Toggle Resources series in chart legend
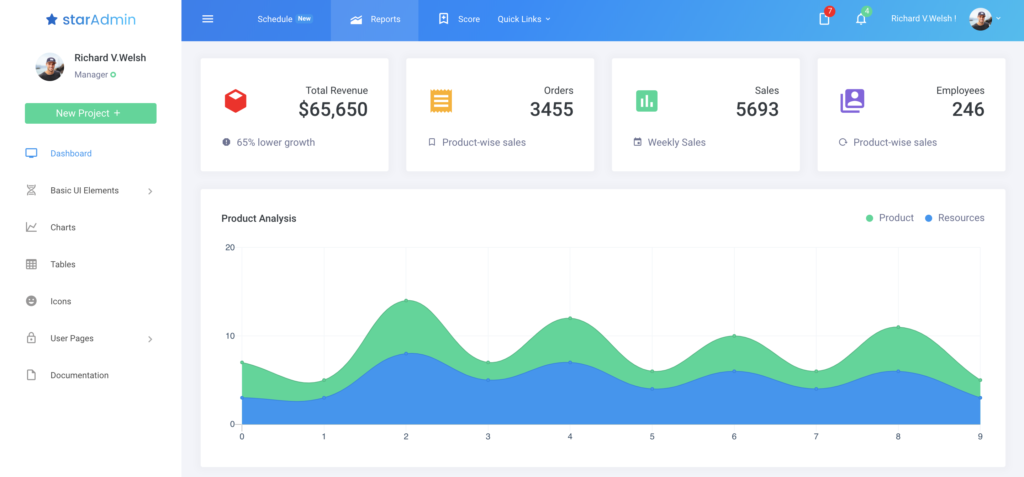 pos(954,218)
